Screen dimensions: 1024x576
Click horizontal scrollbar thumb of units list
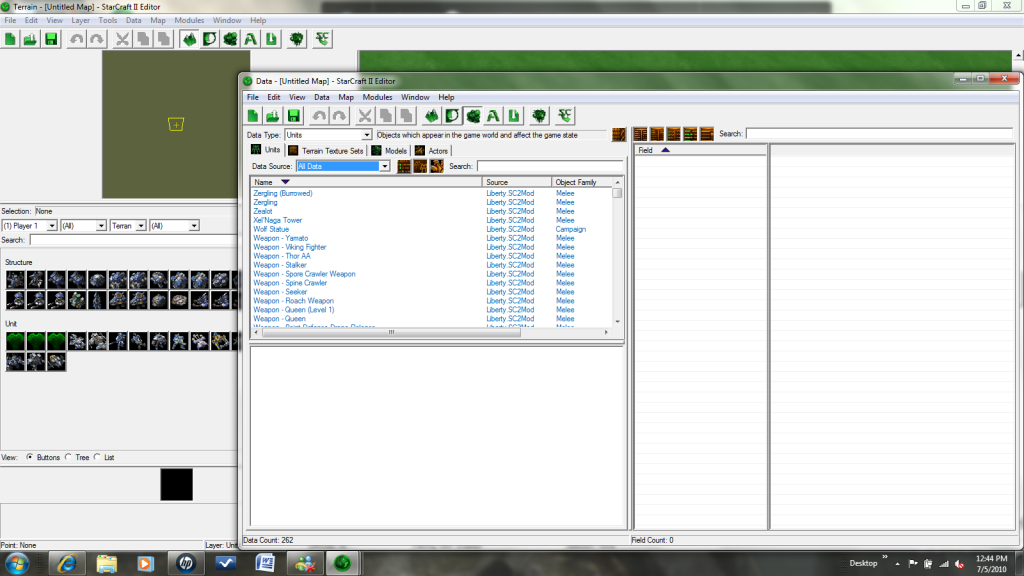391,332
